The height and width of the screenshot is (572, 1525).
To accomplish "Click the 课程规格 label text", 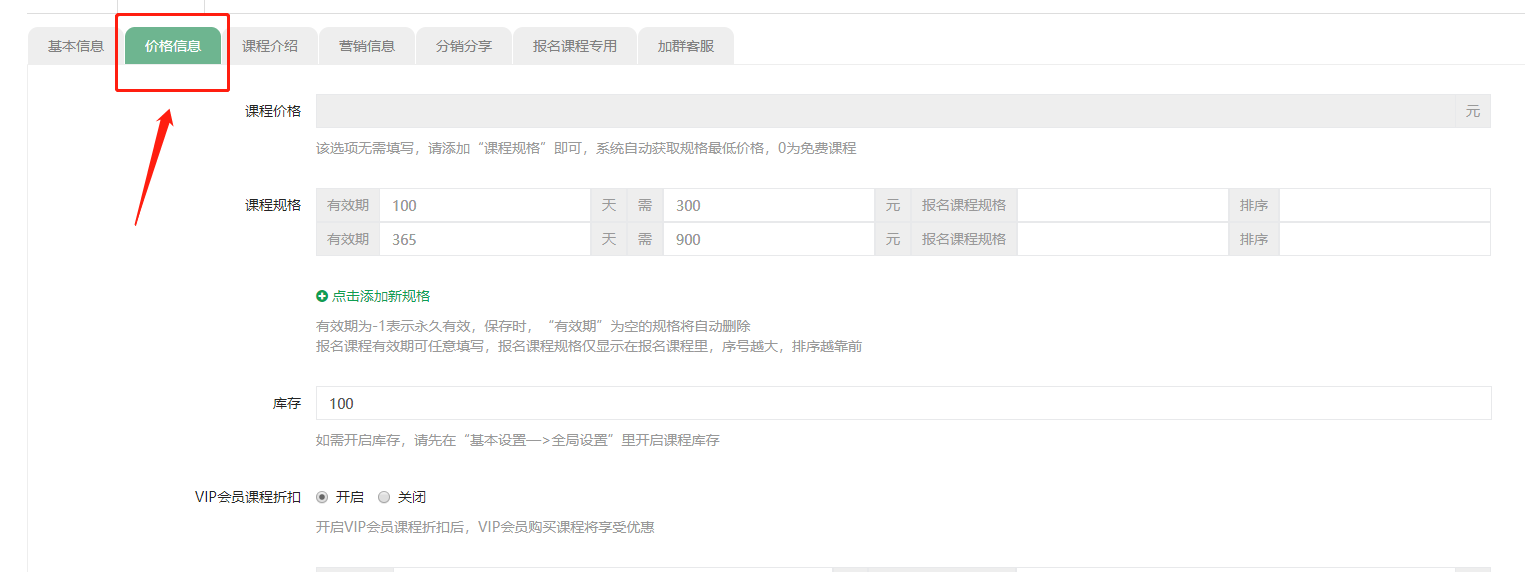I will [x=273, y=205].
